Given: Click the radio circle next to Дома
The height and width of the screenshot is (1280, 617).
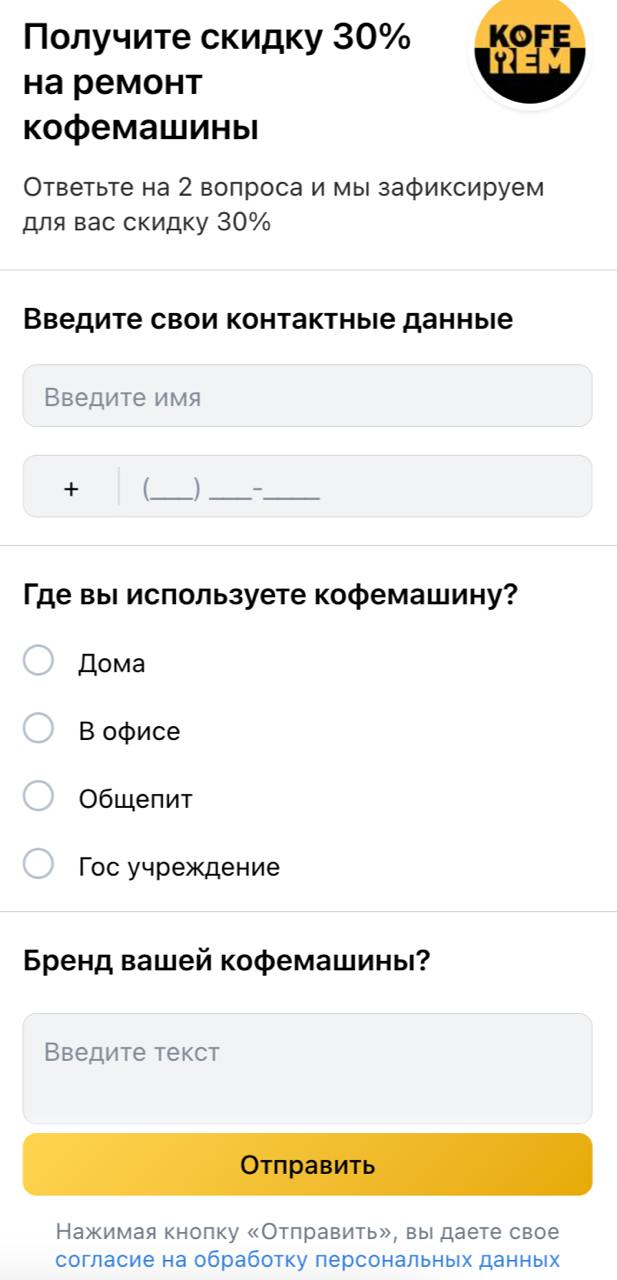Looking at the screenshot, I should click(x=40, y=660).
